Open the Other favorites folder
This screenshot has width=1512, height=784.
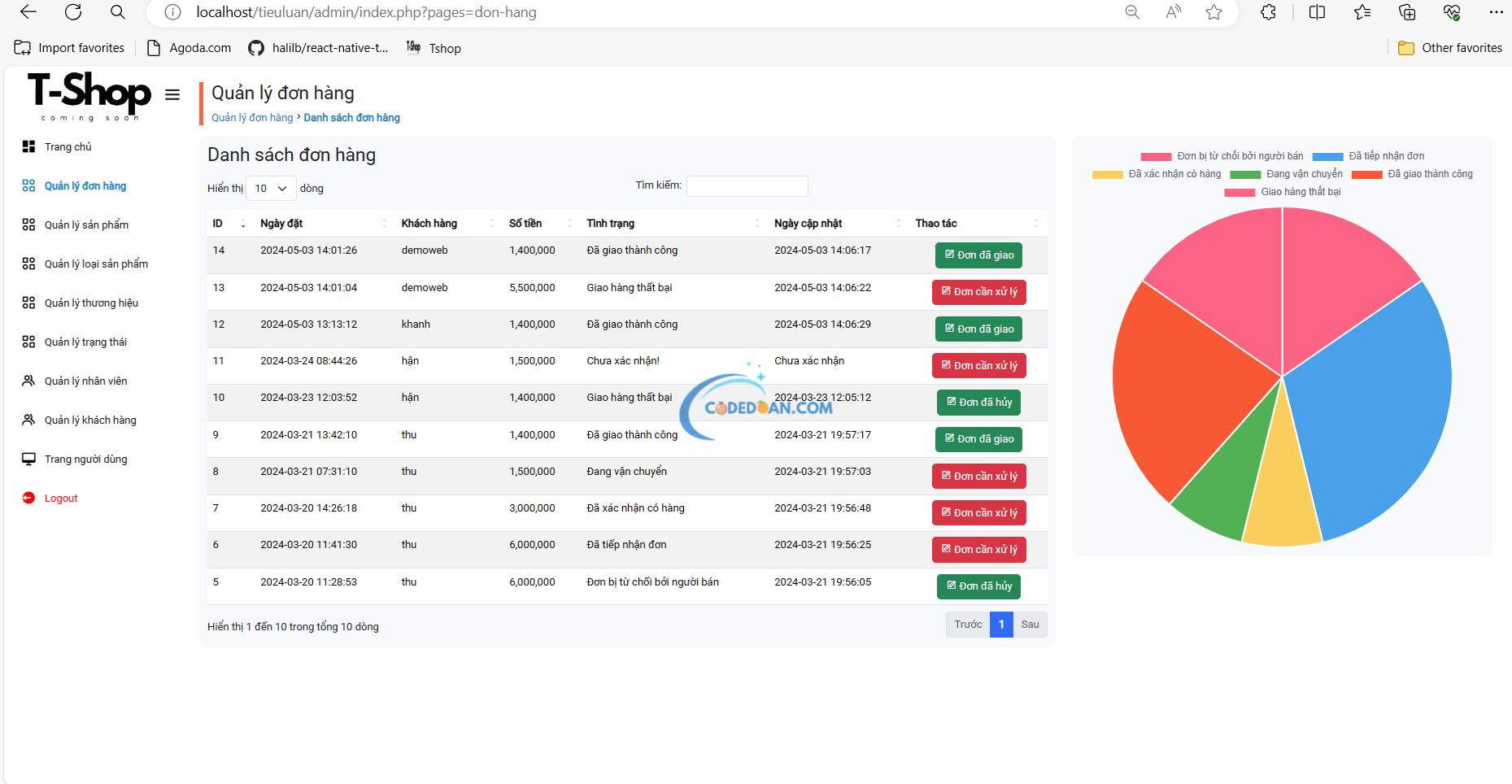pyautogui.click(x=1450, y=48)
